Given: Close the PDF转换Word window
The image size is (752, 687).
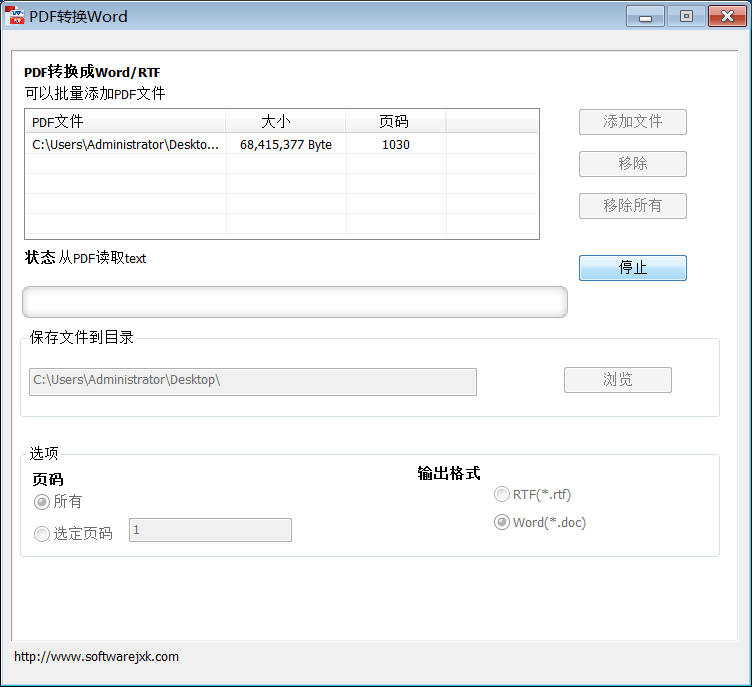Looking at the screenshot, I should point(727,16).
